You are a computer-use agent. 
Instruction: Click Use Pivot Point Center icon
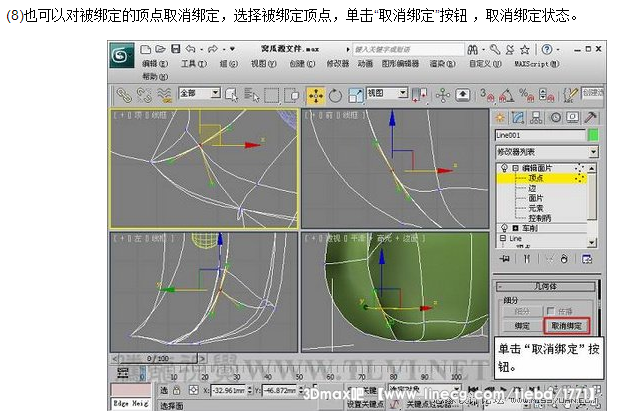point(419,95)
